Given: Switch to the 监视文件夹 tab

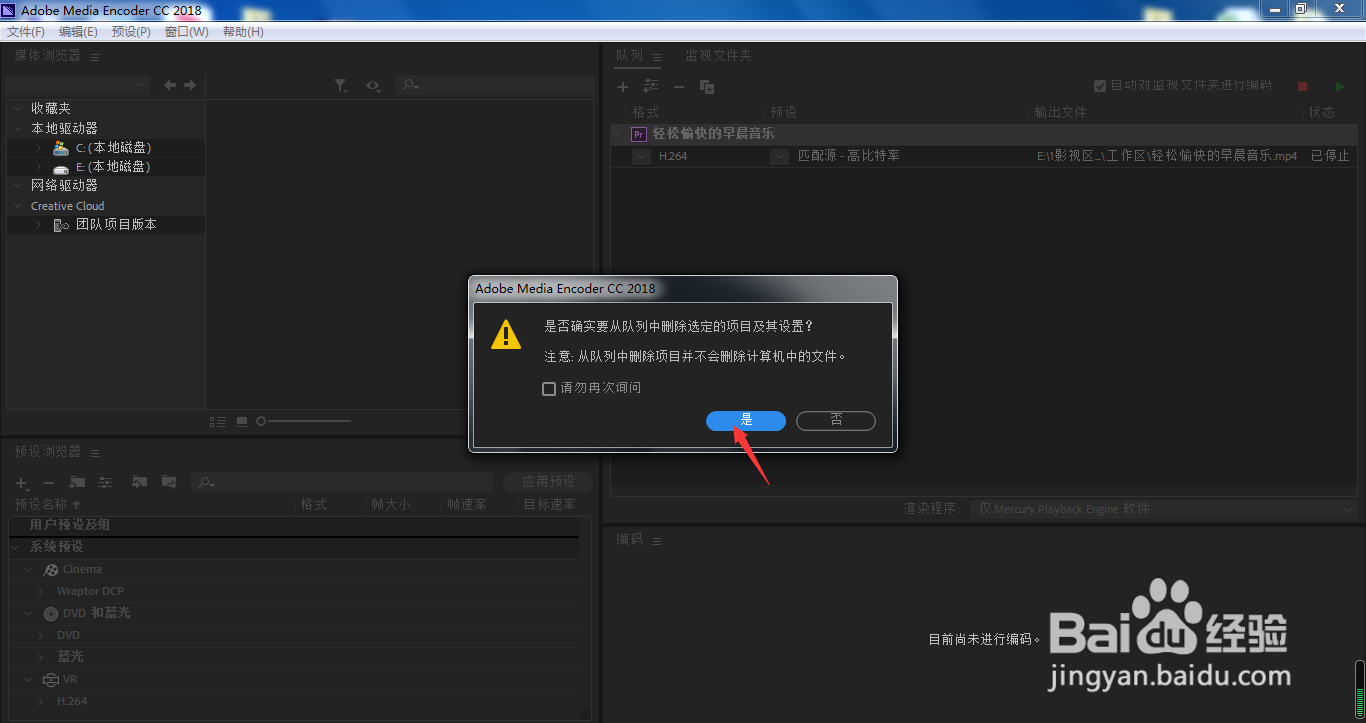Looking at the screenshot, I should (718, 56).
